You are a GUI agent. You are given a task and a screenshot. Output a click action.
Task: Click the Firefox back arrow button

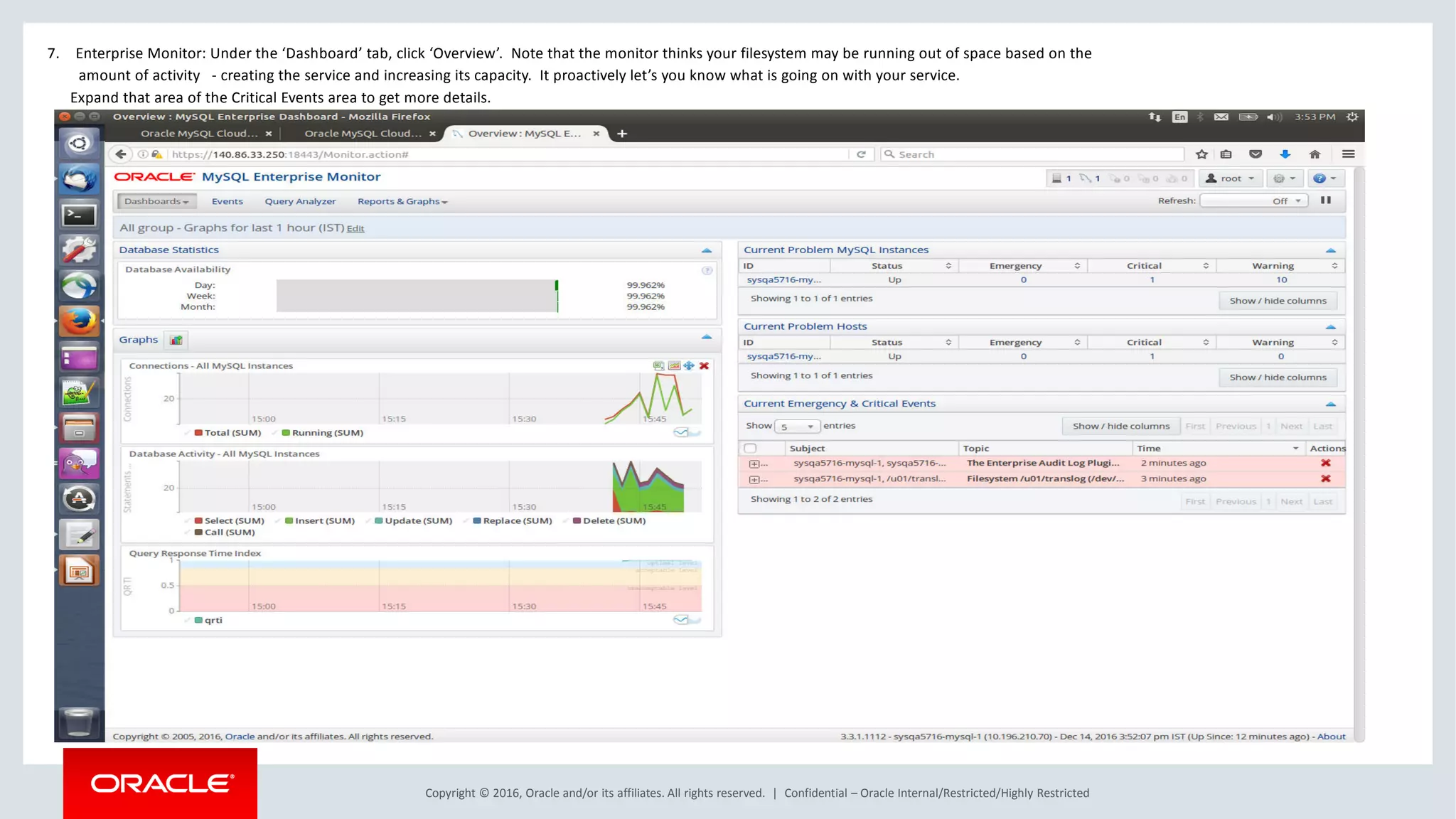pos(121,154)
